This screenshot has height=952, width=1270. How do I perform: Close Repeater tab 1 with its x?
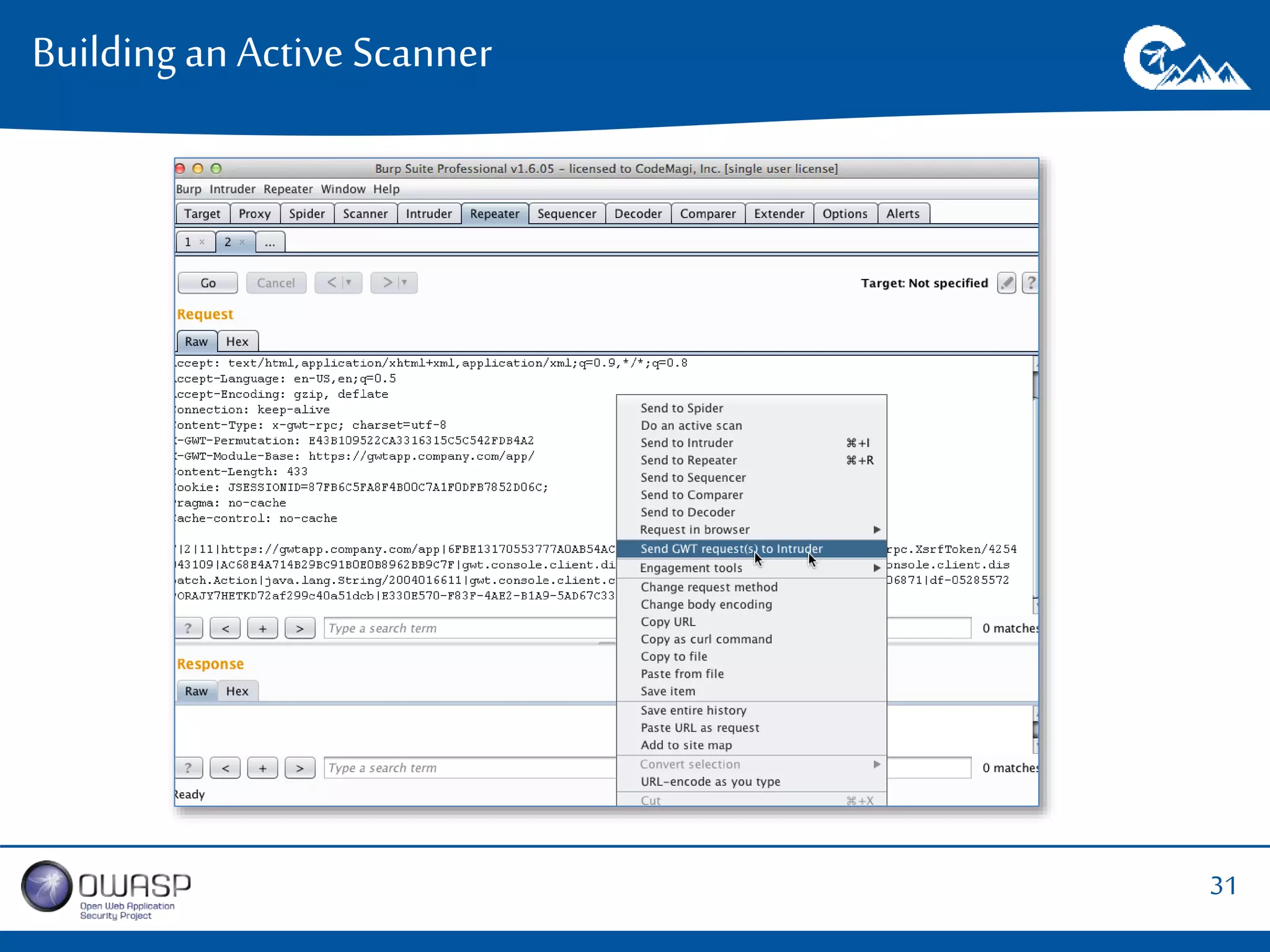click(x=202, y=242)
